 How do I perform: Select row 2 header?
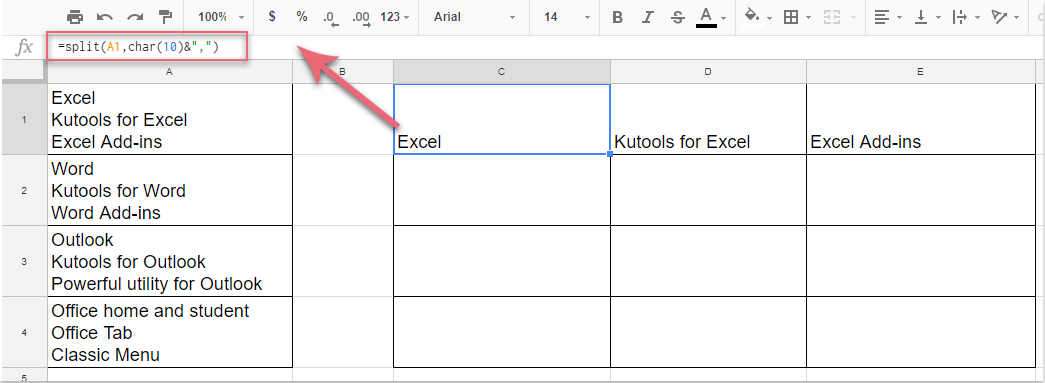tap(24, 190)
